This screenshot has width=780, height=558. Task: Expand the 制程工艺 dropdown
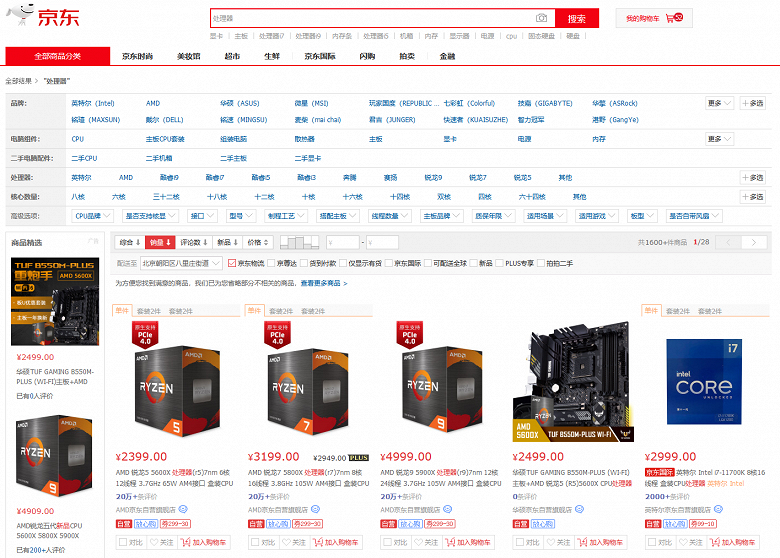coord(286,216)
